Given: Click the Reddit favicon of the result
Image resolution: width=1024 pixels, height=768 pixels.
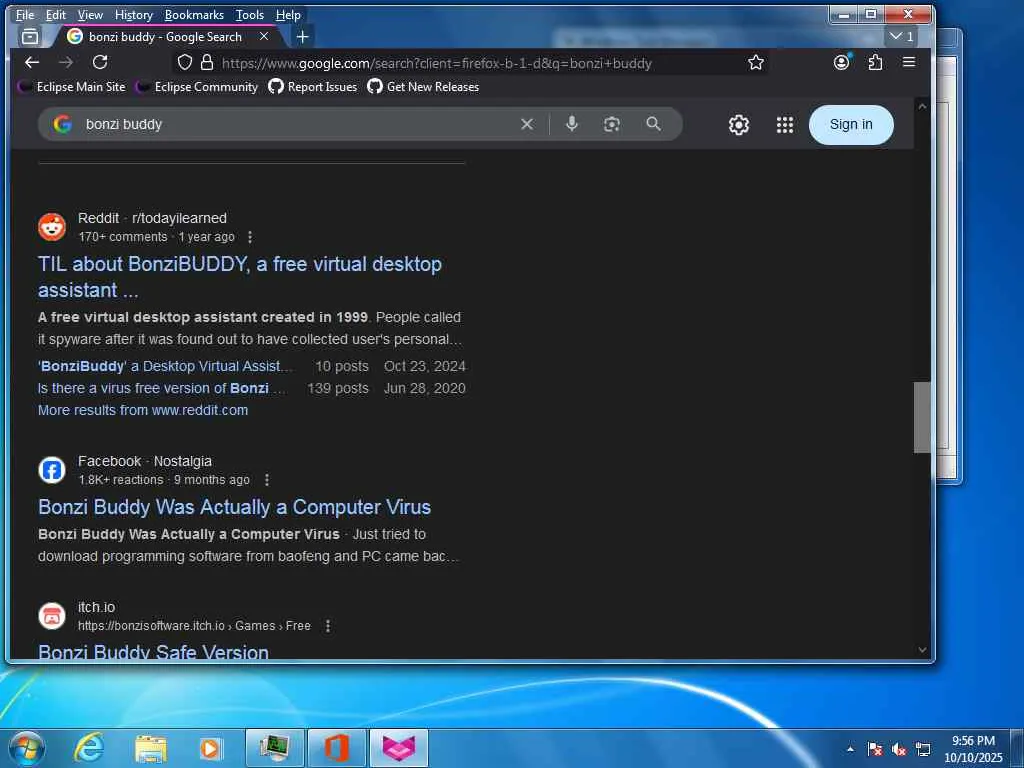Looking at the screenshot, I should point(52,227).
